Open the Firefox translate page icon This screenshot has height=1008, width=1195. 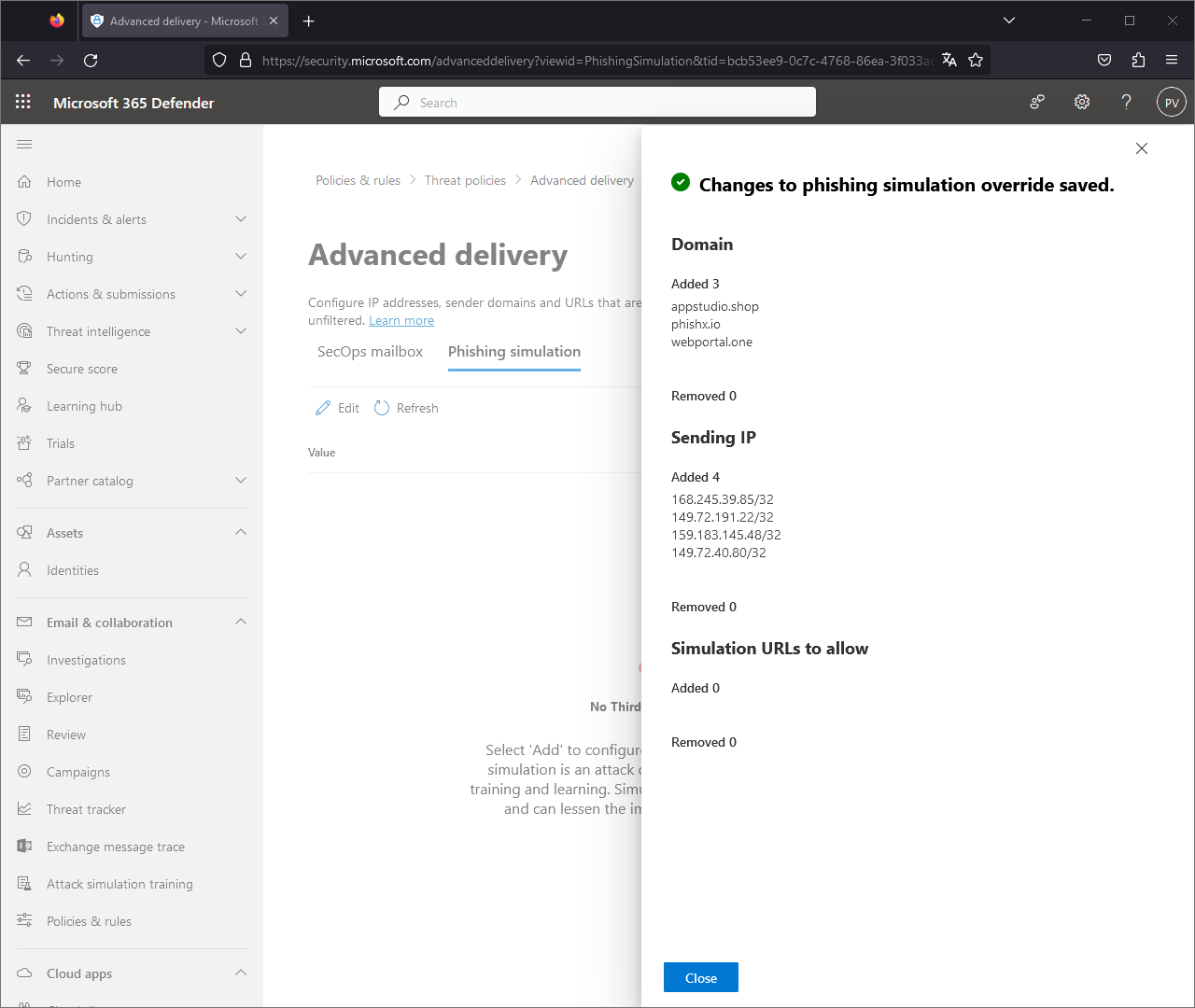(949, 60)
